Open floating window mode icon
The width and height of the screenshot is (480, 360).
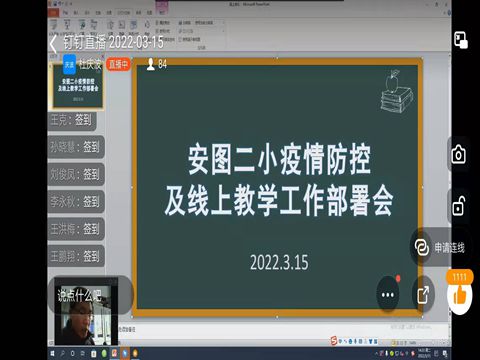click(x=461, y=40)
